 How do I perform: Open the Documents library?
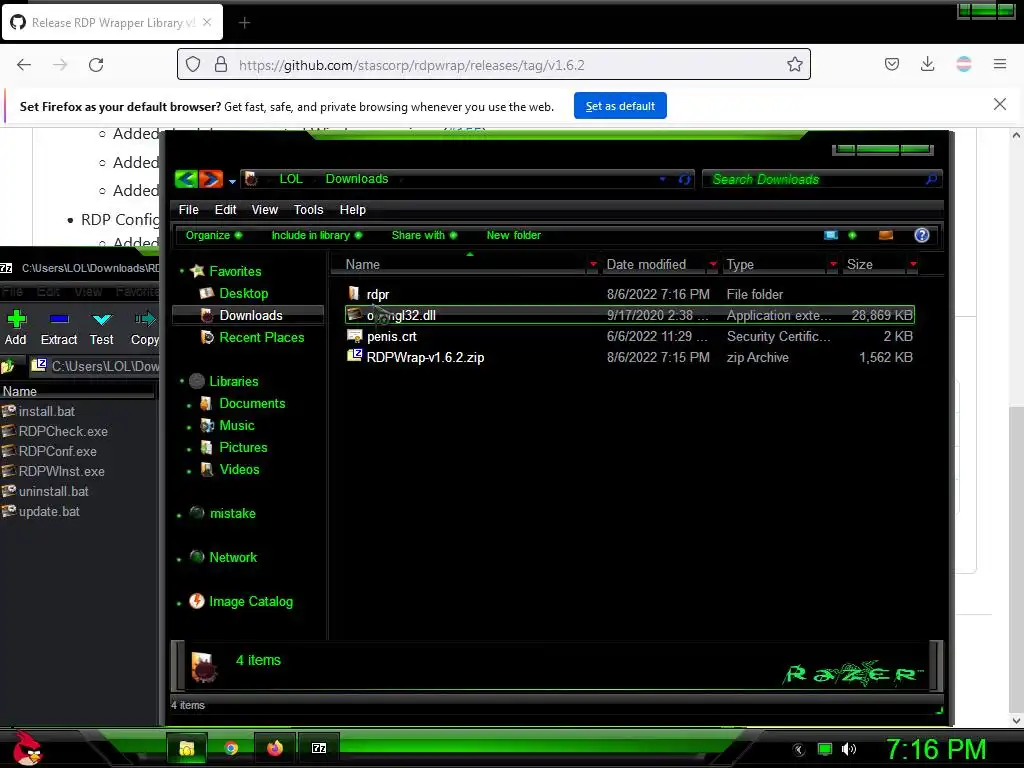tap(252, 404)
